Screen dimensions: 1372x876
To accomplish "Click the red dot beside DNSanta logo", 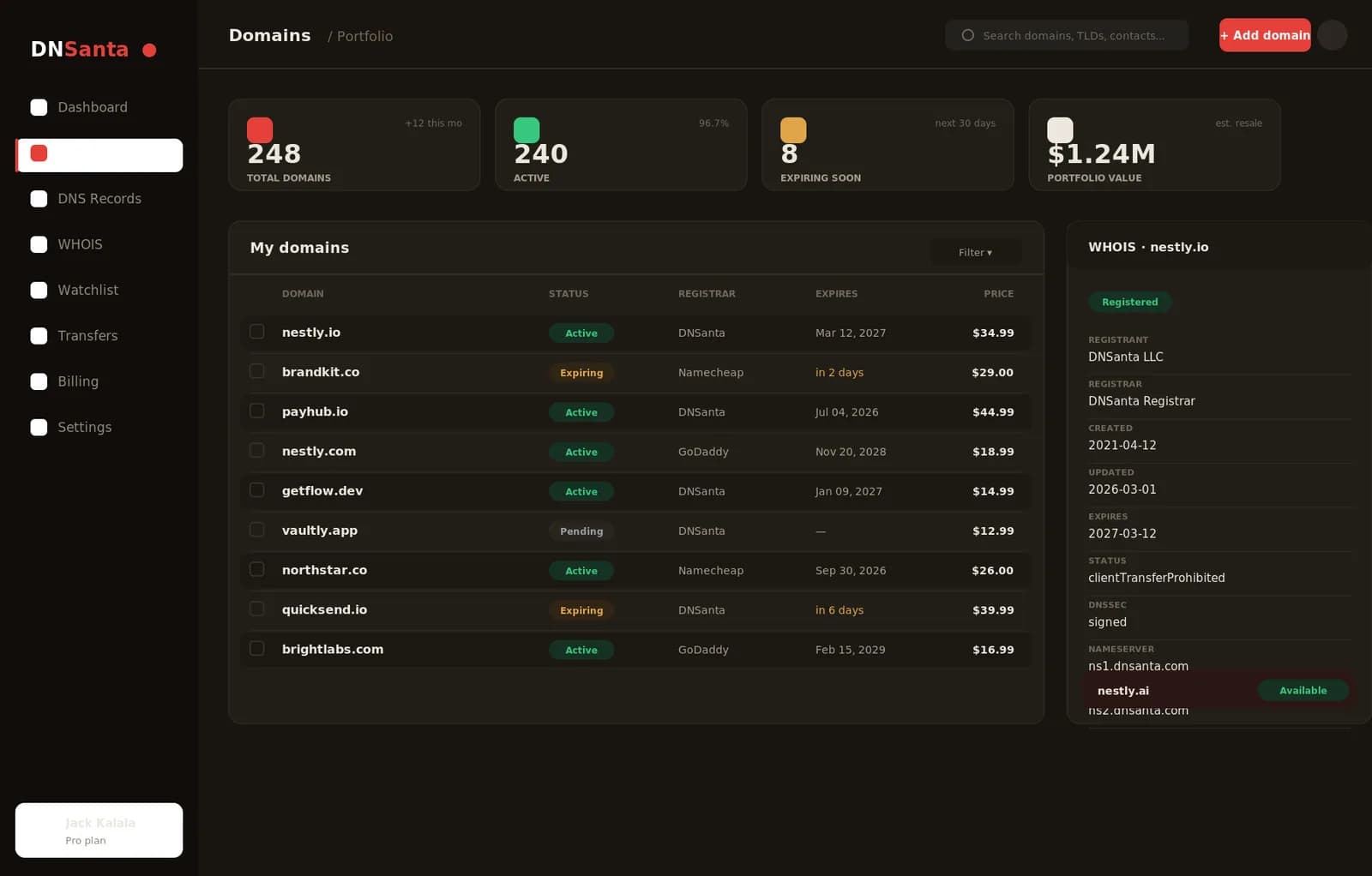I will (149, 50).
